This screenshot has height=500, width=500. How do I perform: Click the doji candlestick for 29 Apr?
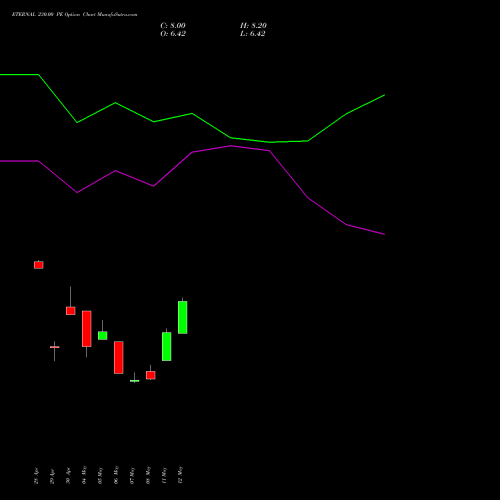(x=55, y=347)
